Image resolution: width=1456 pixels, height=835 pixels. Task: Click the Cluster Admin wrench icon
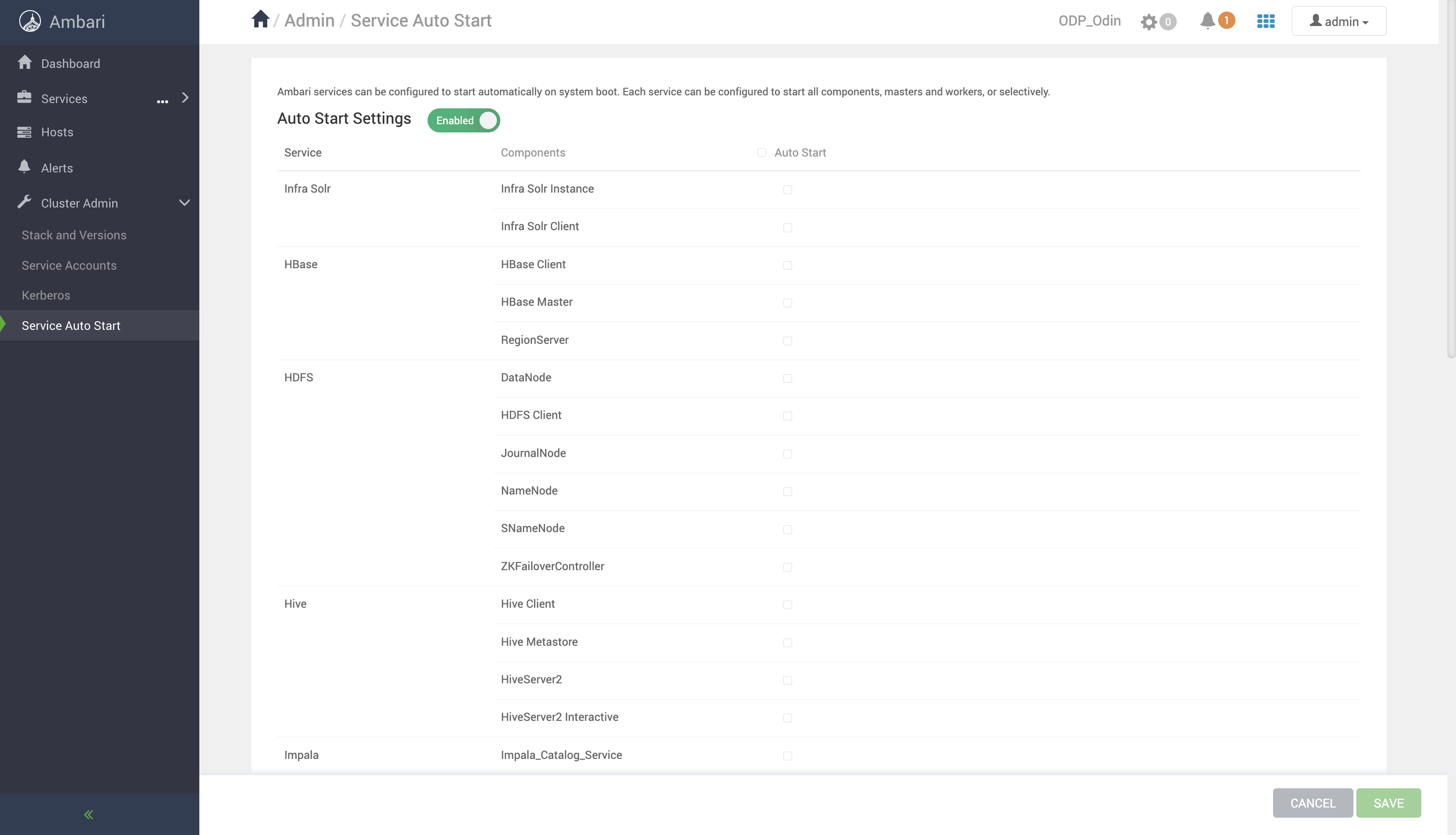[x=24, y=202]
